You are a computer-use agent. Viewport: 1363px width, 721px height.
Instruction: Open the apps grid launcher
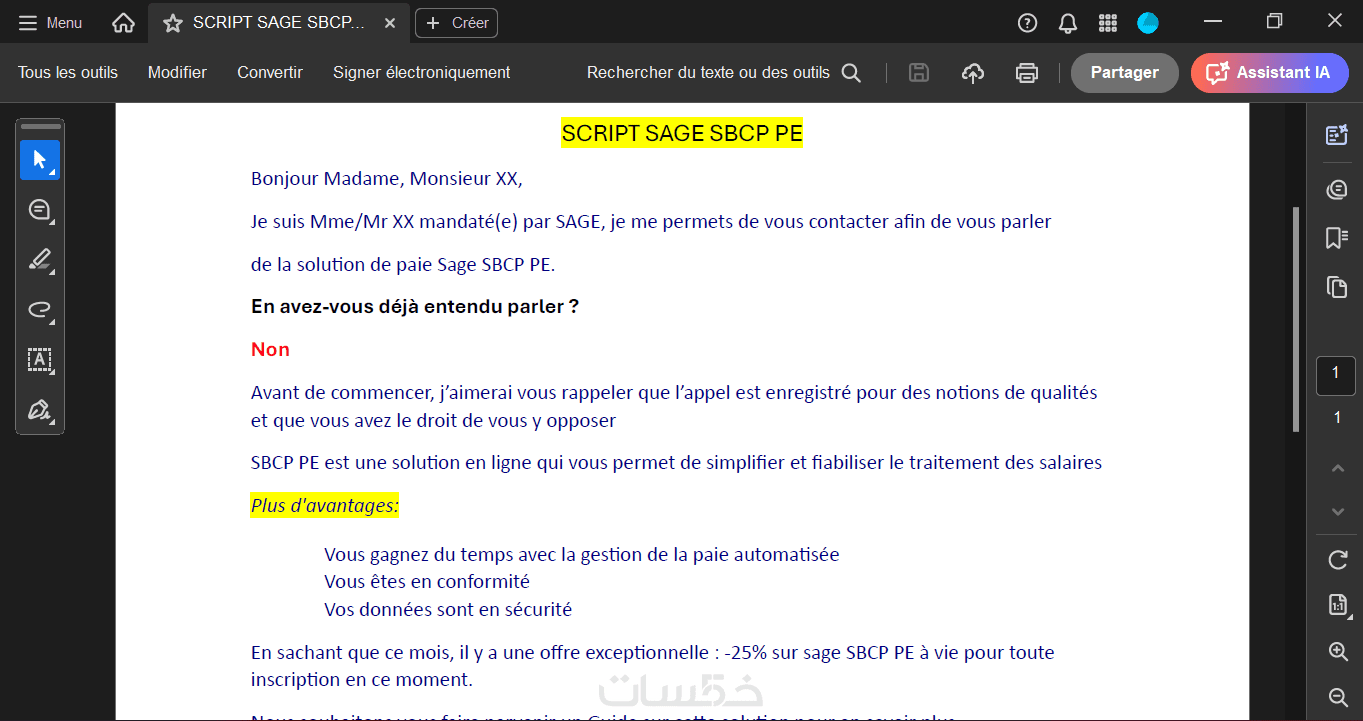pyautogui.click(x=1108, y=23)
